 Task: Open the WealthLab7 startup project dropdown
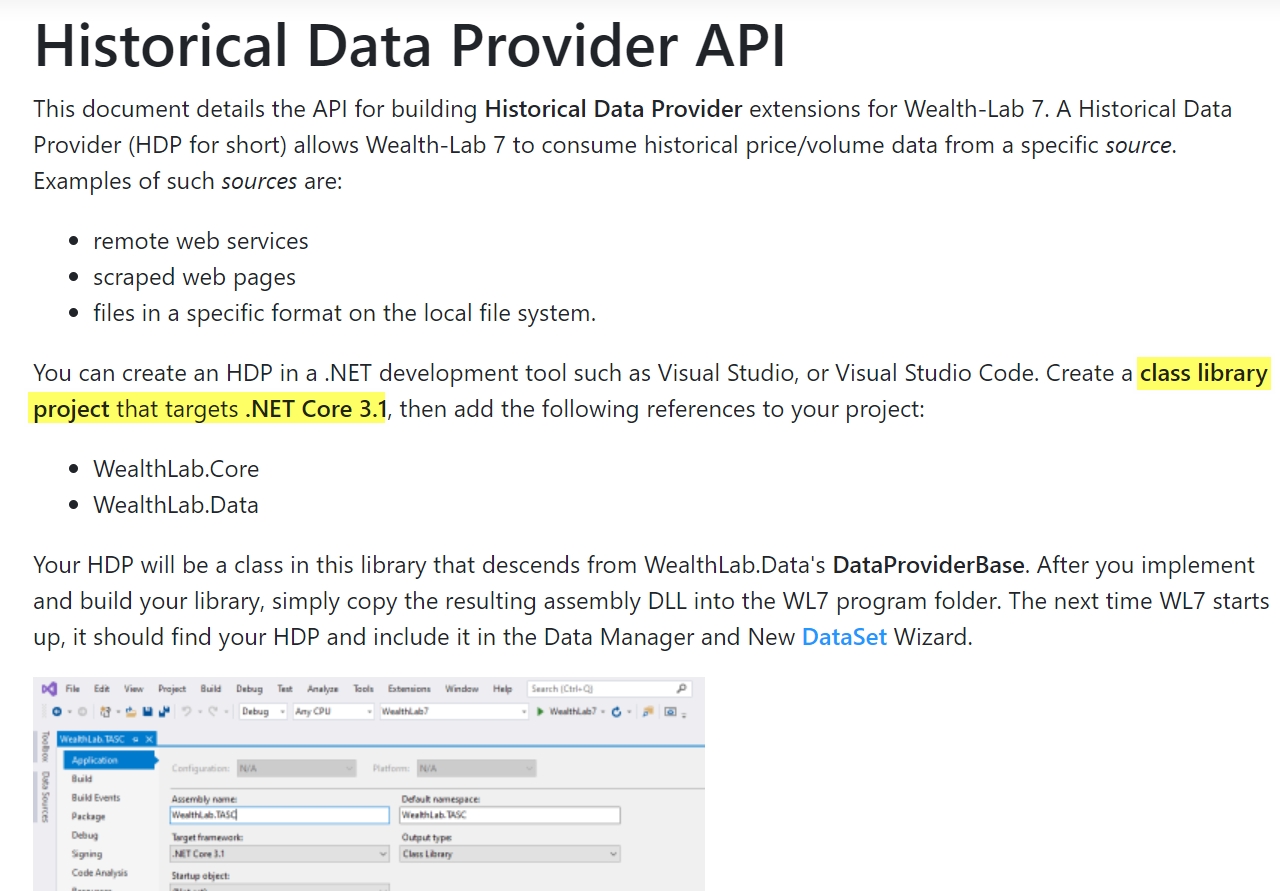[454, 712]
